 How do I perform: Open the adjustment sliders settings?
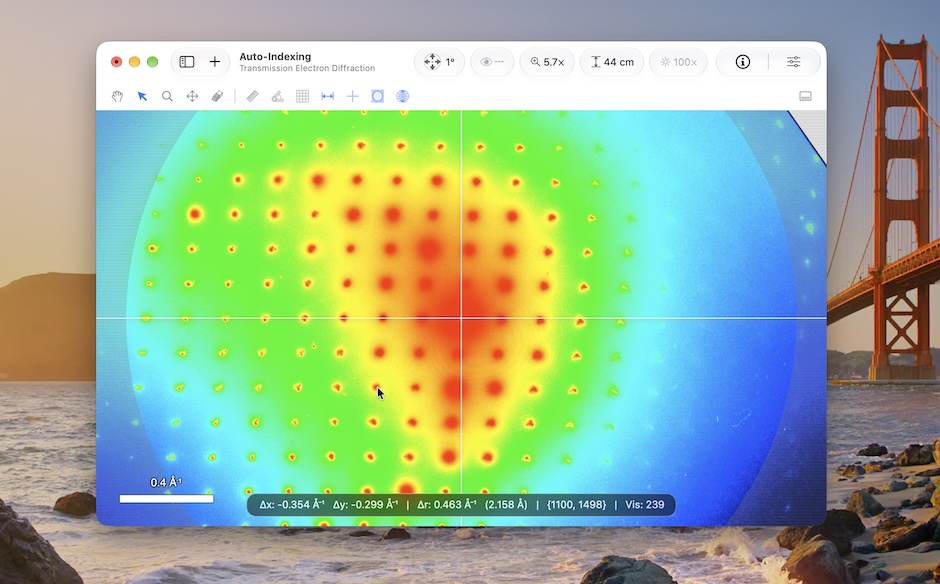pos(794,62)
